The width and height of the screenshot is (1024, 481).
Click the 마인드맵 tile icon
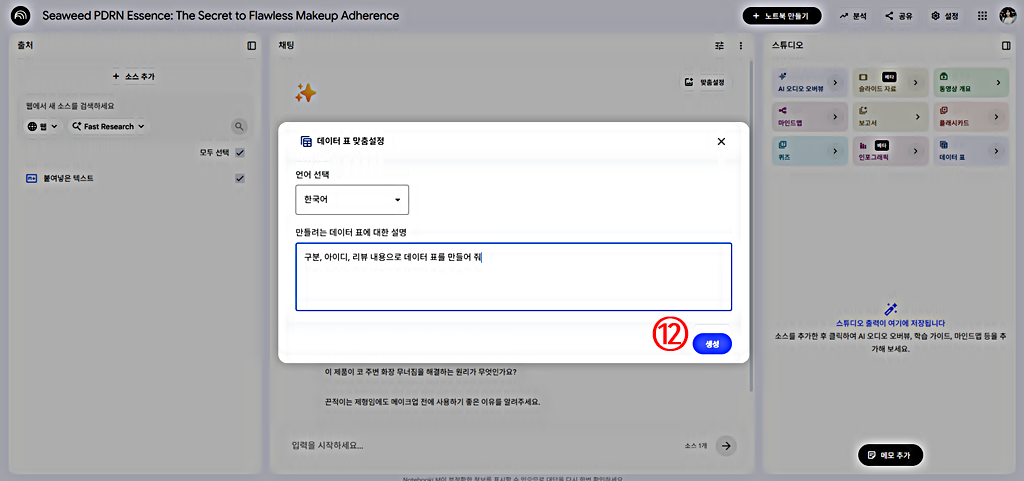point(782,110)
